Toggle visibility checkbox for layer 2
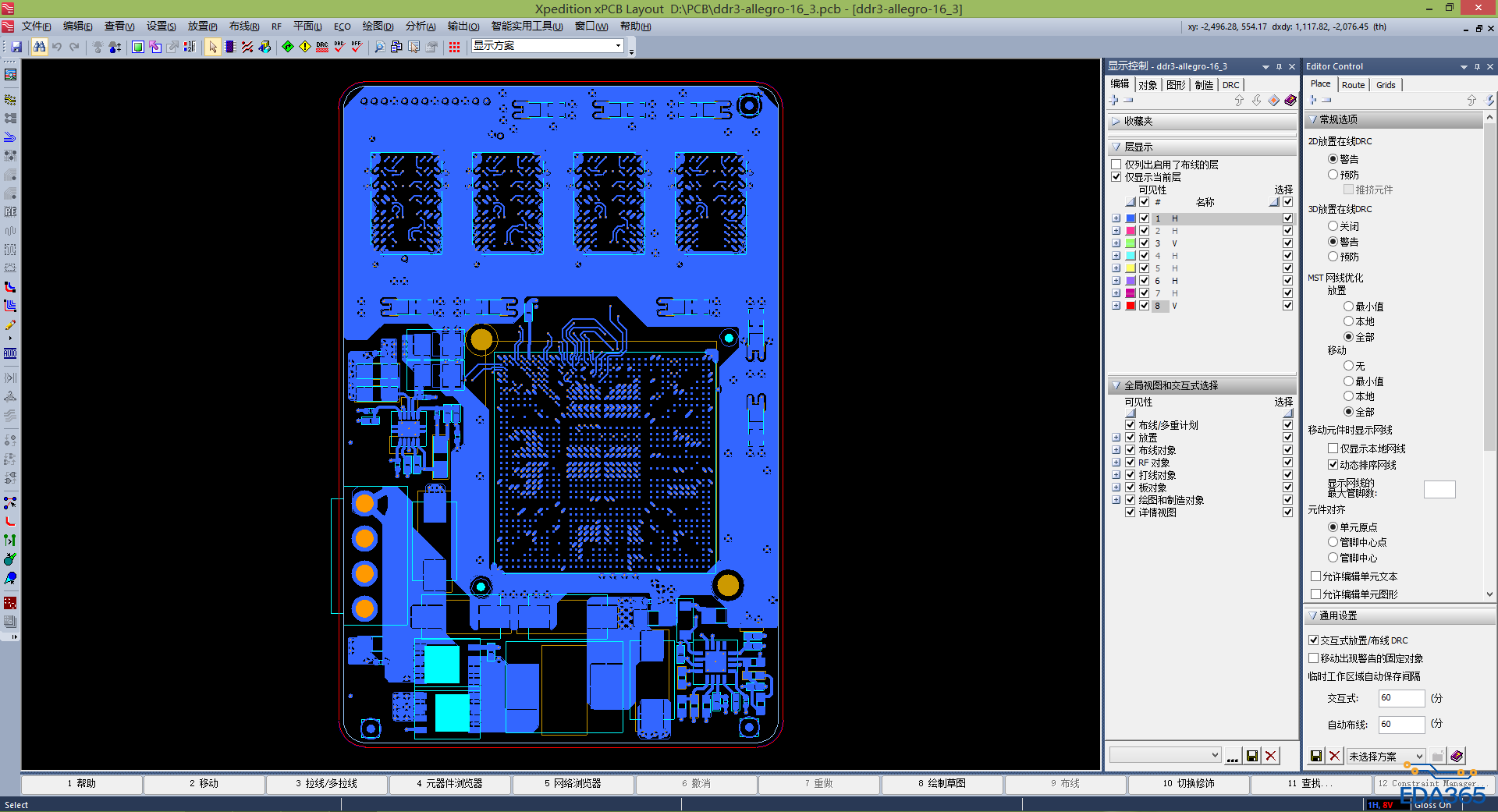 [x=1145, y=231]
